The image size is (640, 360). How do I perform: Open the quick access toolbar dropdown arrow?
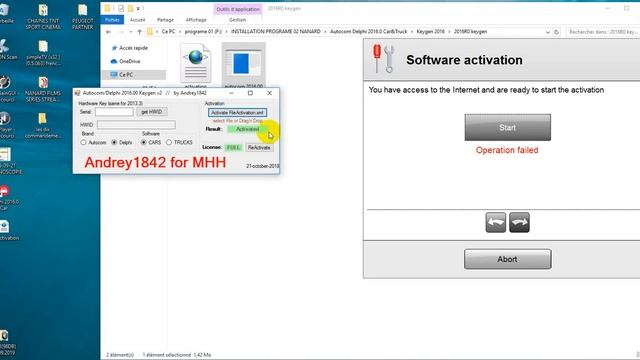[x=139, y=8]
